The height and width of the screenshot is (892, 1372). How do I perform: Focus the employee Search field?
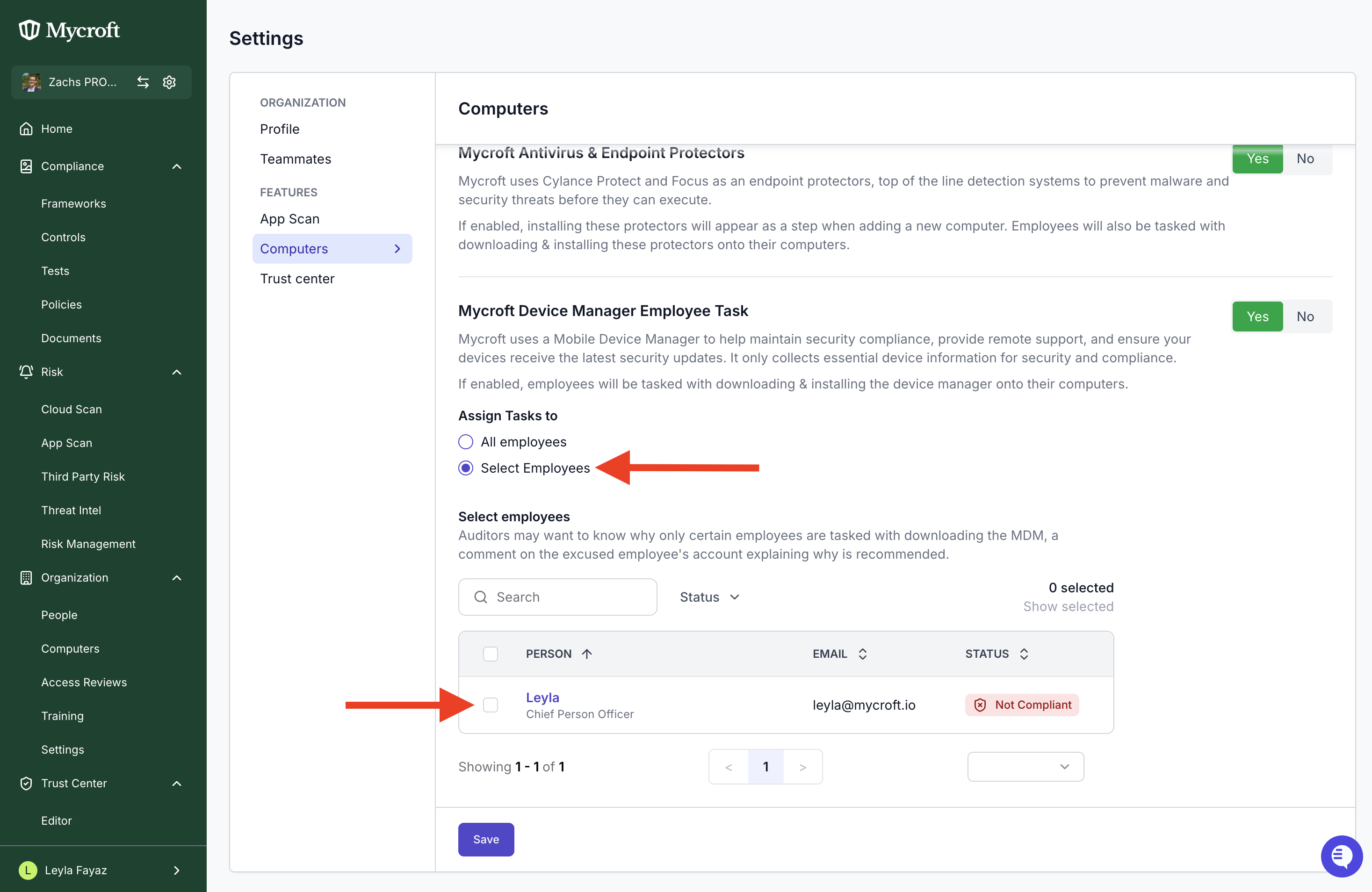[x=557, y=597]
